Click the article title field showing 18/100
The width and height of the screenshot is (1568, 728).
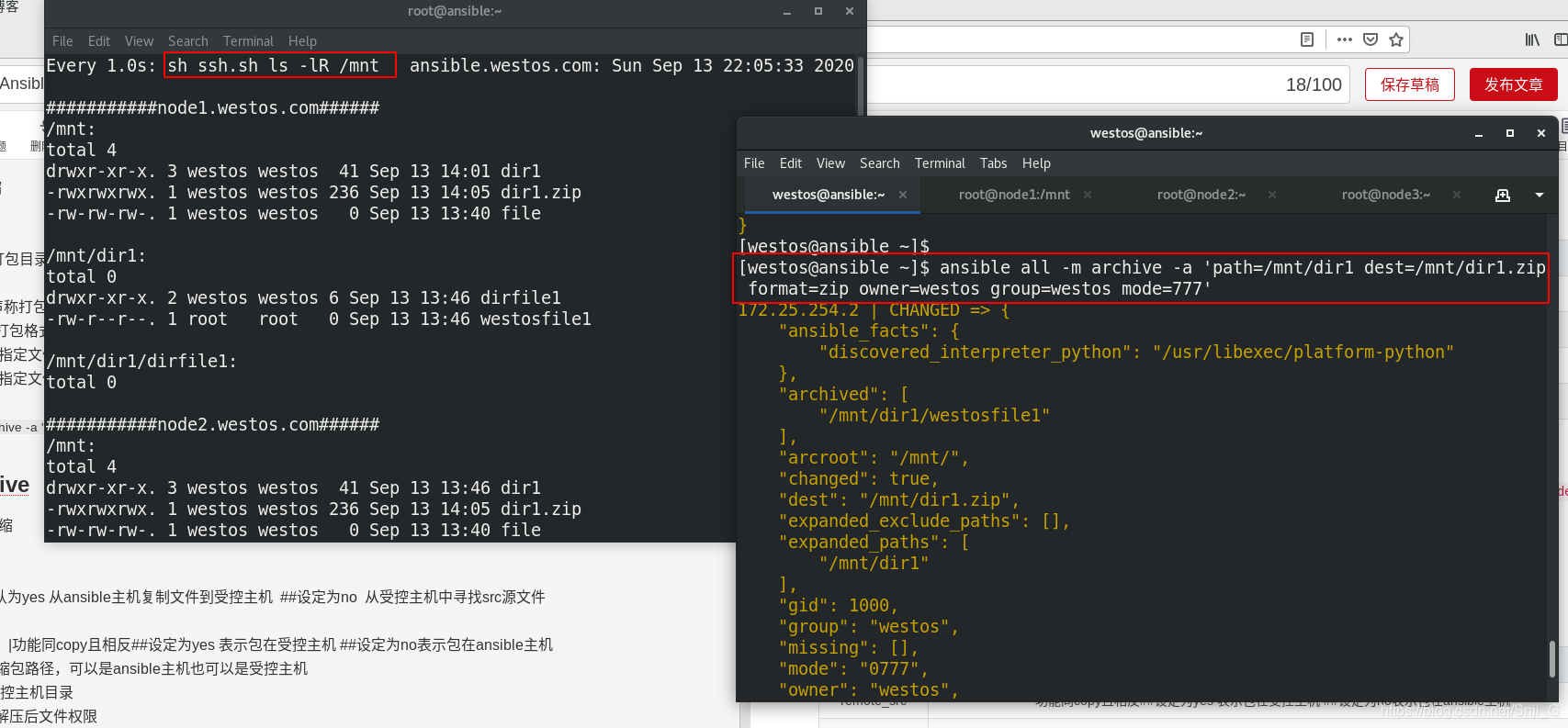pos(1108,84)
